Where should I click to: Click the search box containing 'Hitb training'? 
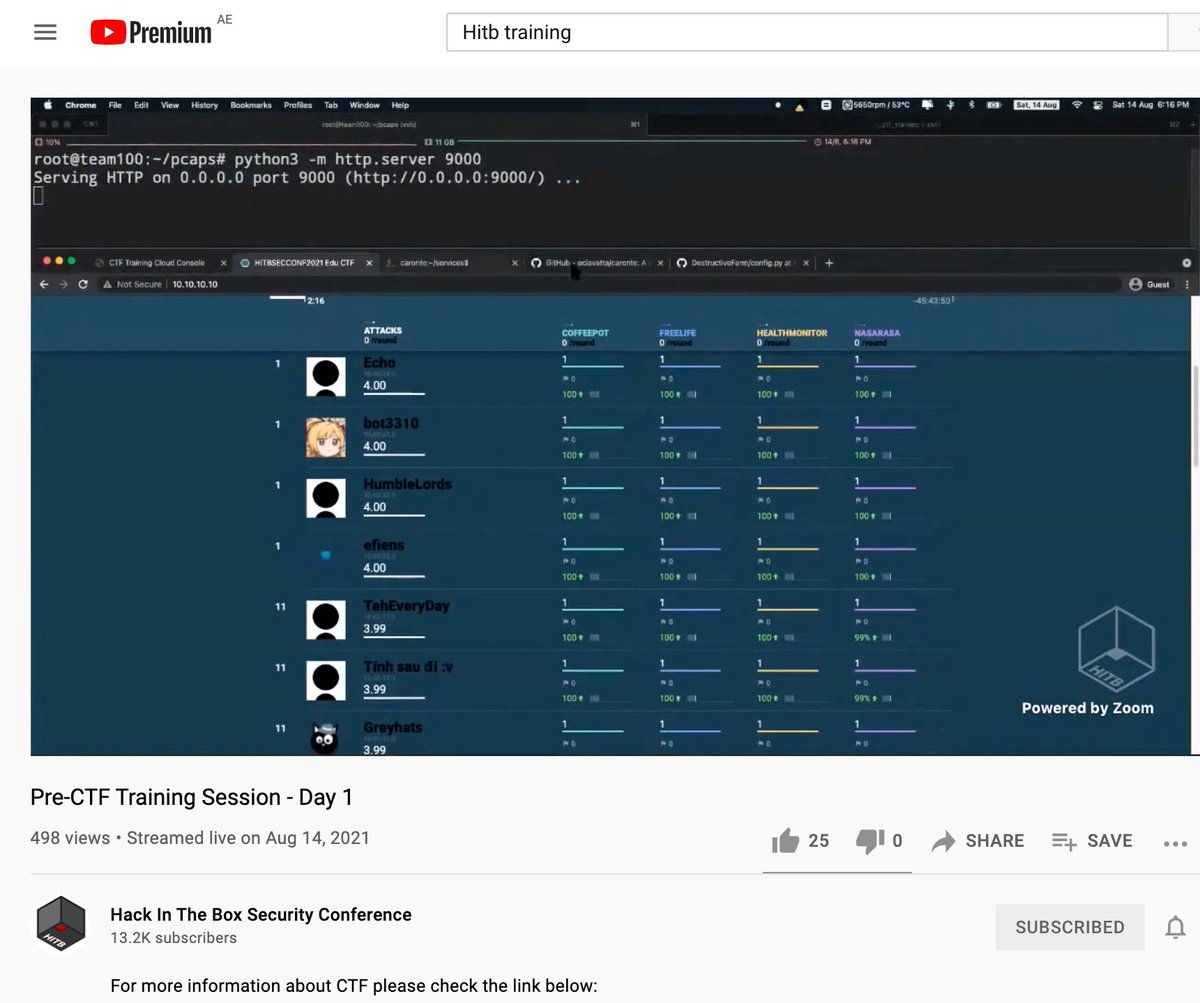pos(806,32)
